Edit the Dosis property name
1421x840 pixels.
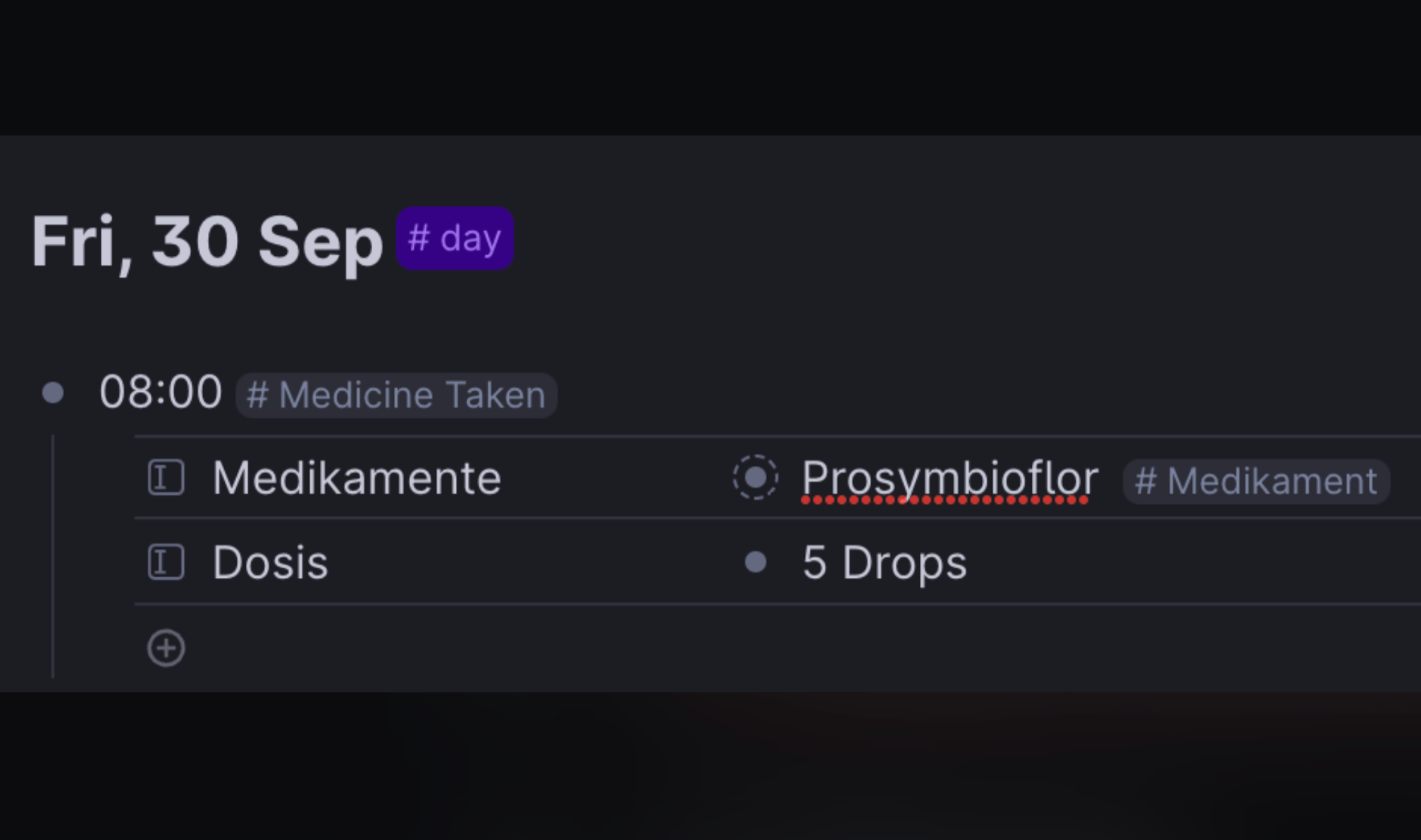tap(270, 562)
